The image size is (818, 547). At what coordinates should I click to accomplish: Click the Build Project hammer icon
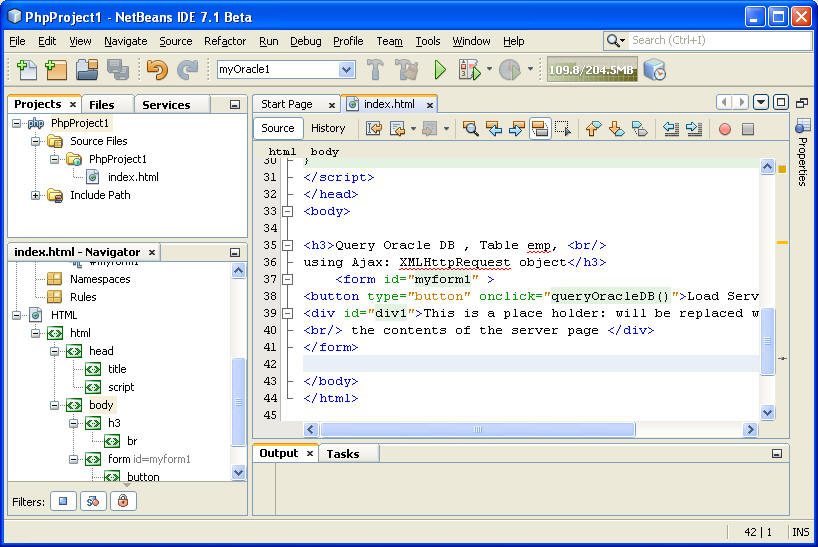point(375,69)
